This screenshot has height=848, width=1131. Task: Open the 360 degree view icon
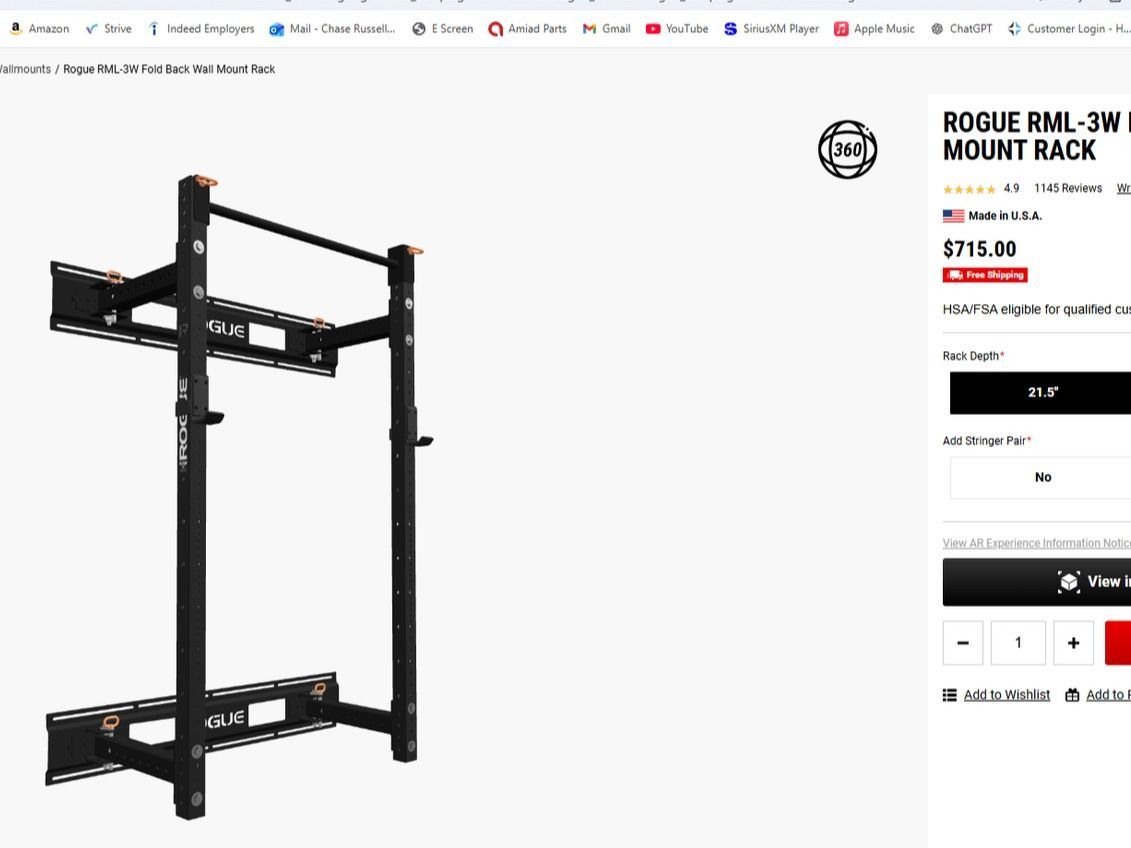click(x=848, y=149)
